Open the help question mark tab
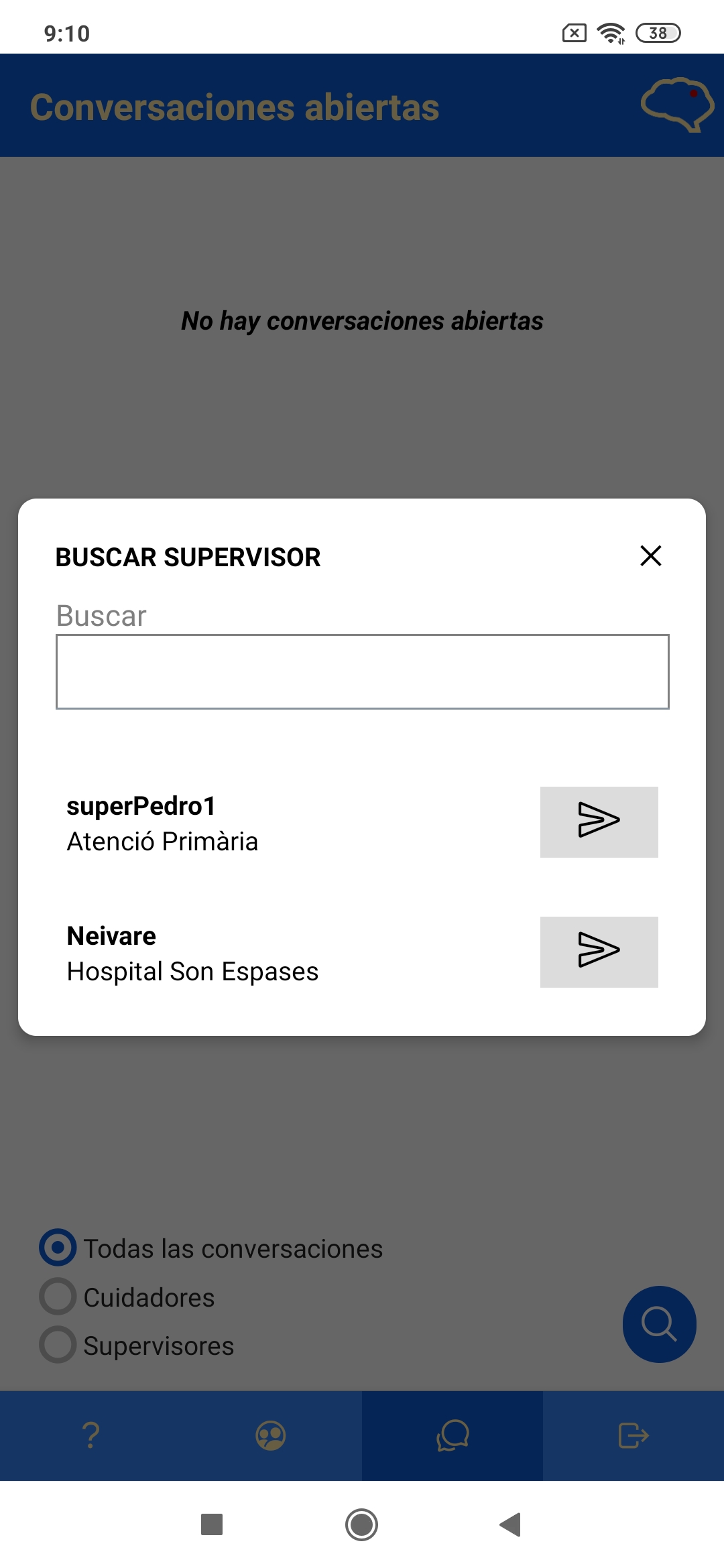This screenshot has height=1568, width=724. click(90, 1435)
